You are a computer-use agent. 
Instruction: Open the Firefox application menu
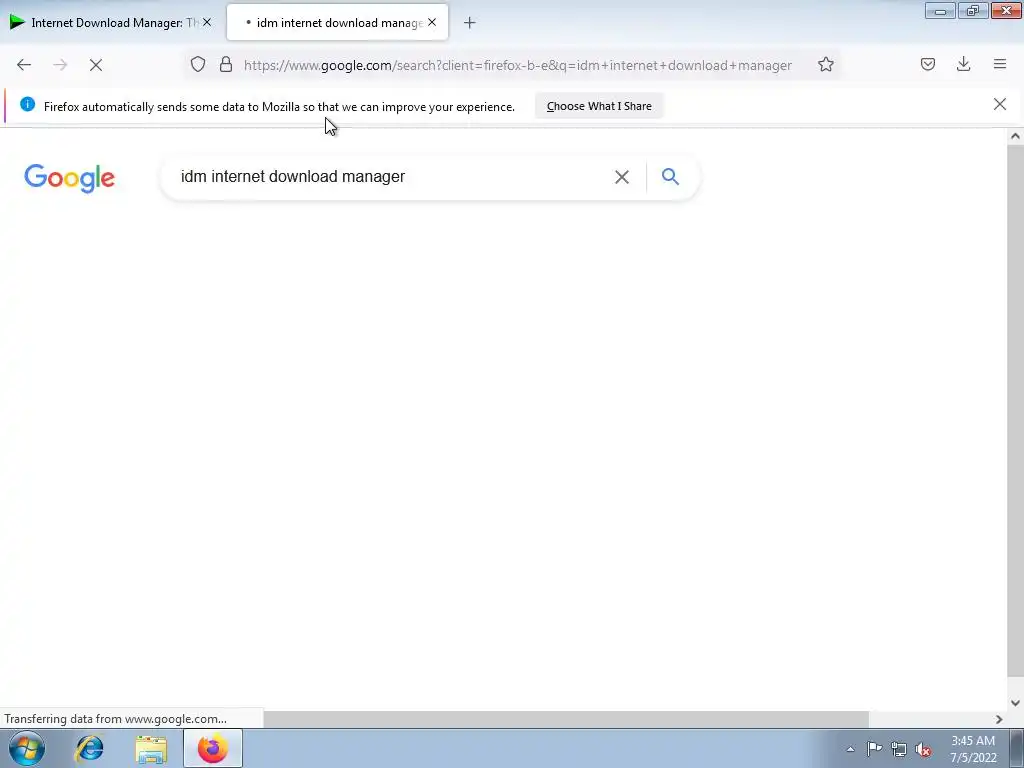pyautogui.click(x=1000, y=64)
